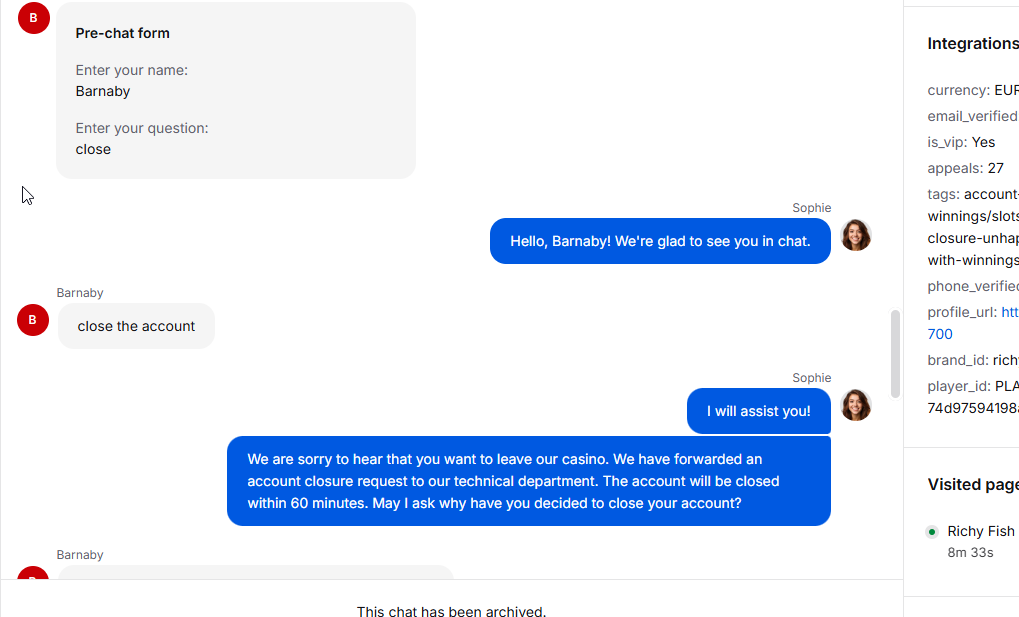
Task: Click the green status dot beside Richy Fish
Action: [x=932, y=532]
